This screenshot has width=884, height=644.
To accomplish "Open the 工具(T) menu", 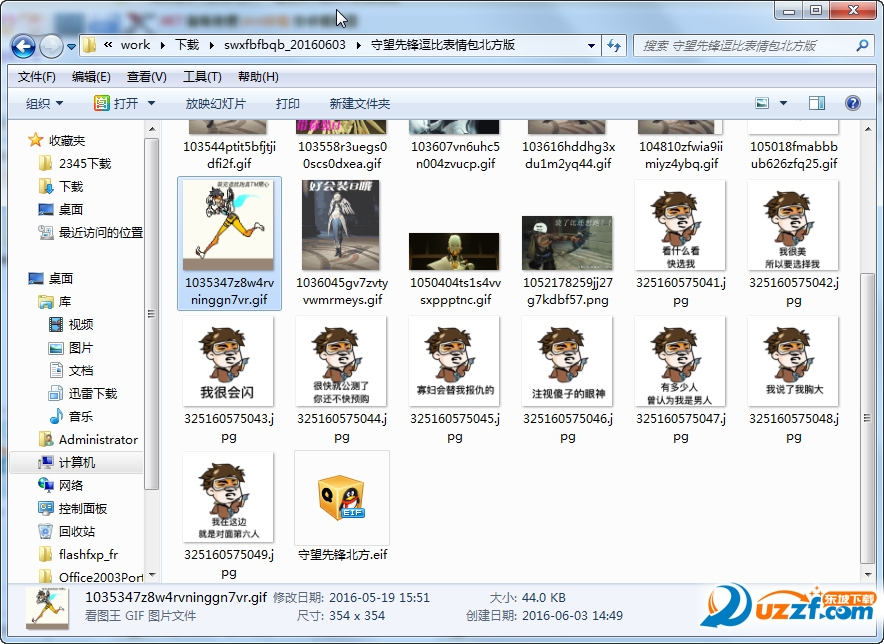I will tap(202, 77).
